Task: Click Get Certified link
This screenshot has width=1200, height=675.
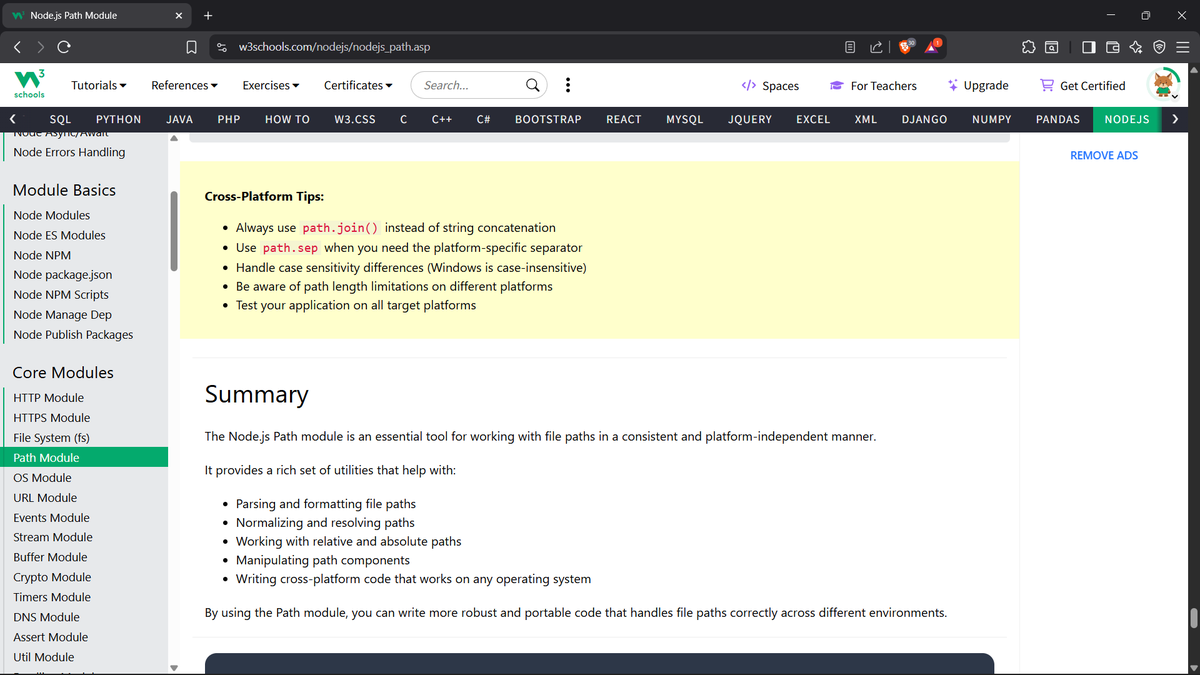Action: 1083,85
